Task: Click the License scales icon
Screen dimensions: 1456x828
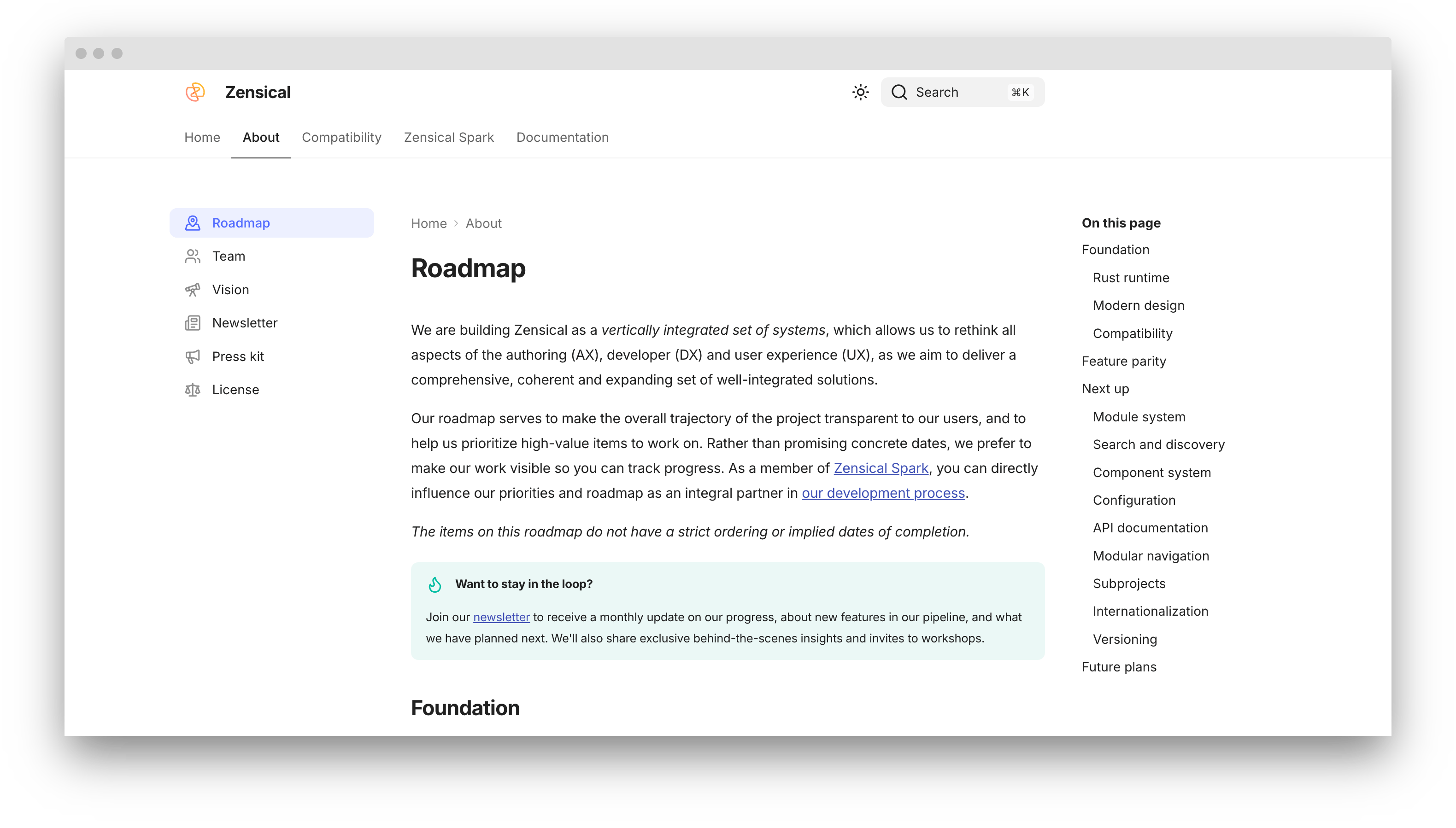Action: point(192,390)
